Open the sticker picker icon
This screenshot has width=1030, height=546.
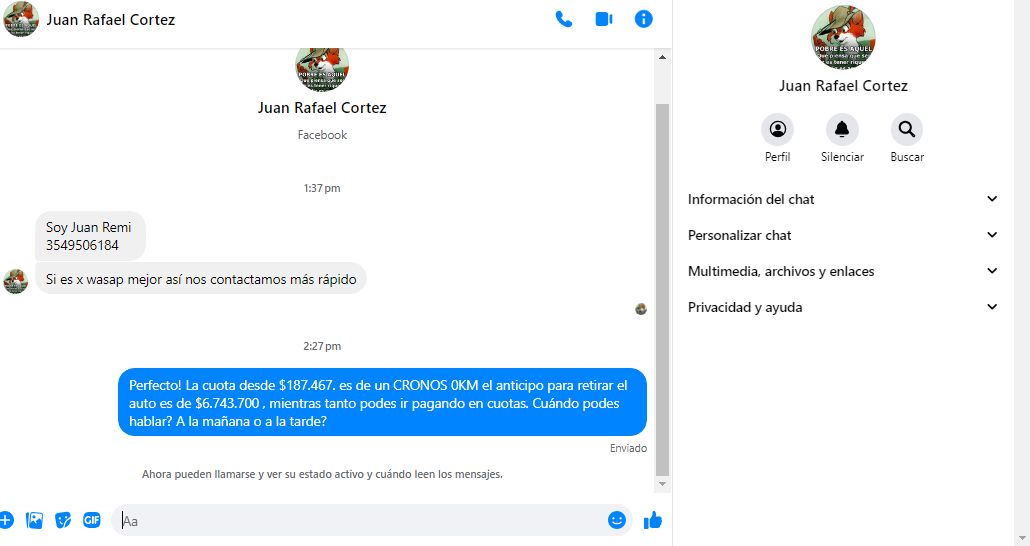tap(63, 520)
